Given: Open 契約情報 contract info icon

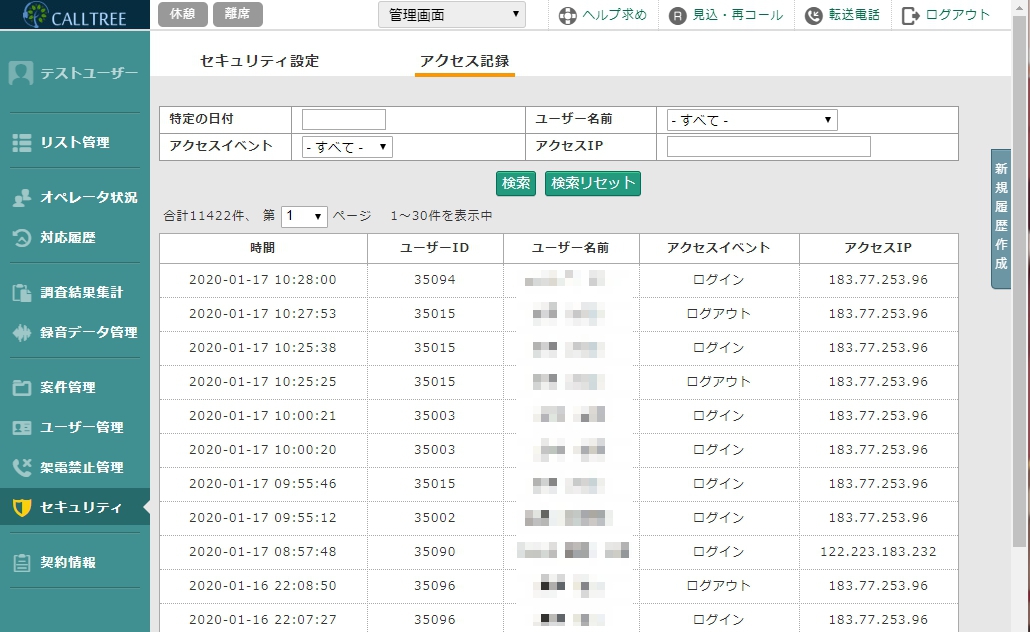Looking at the screenshot, I should pos(22,560).
